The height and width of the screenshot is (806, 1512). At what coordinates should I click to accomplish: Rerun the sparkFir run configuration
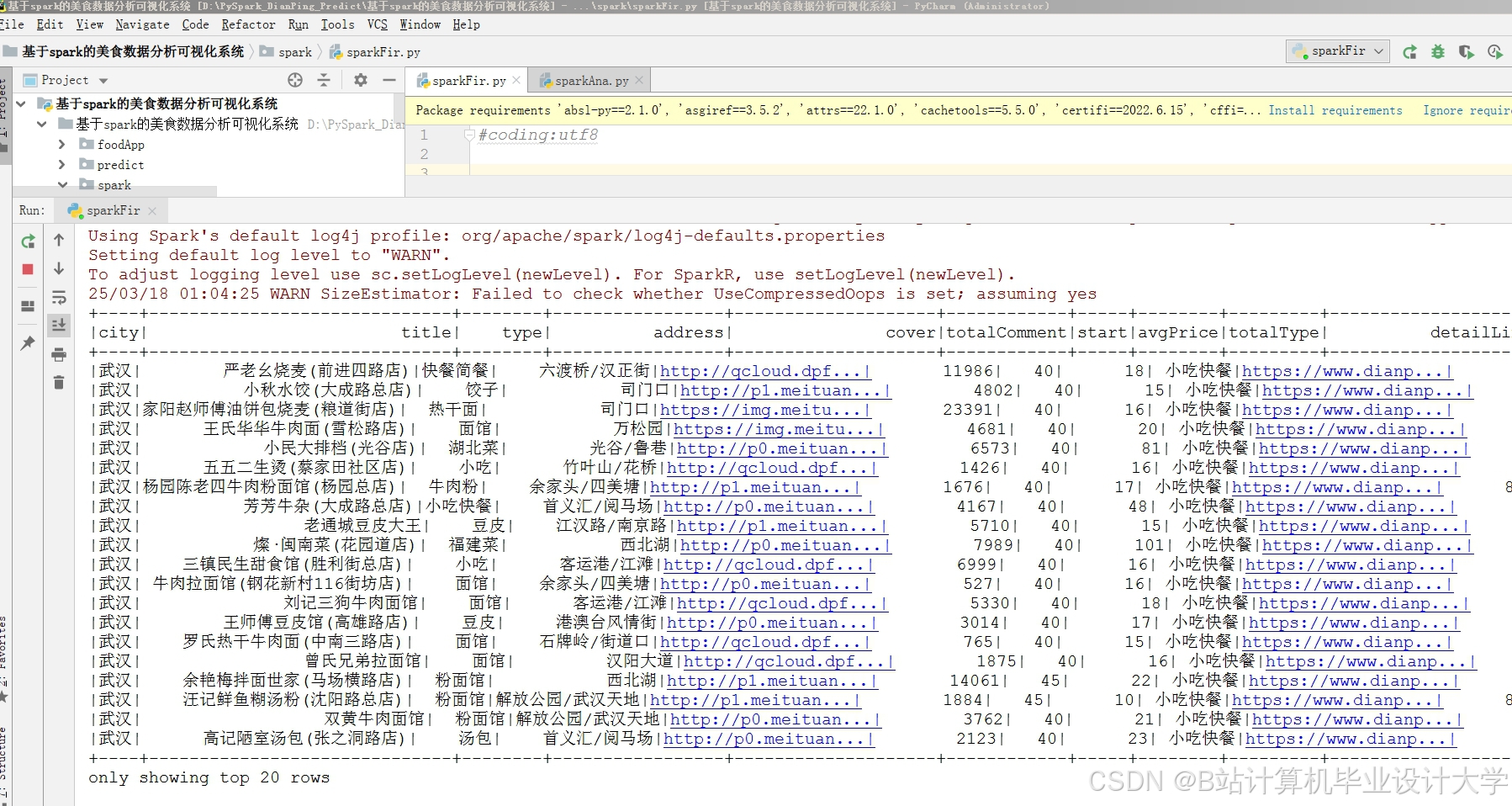coord(28,240)
